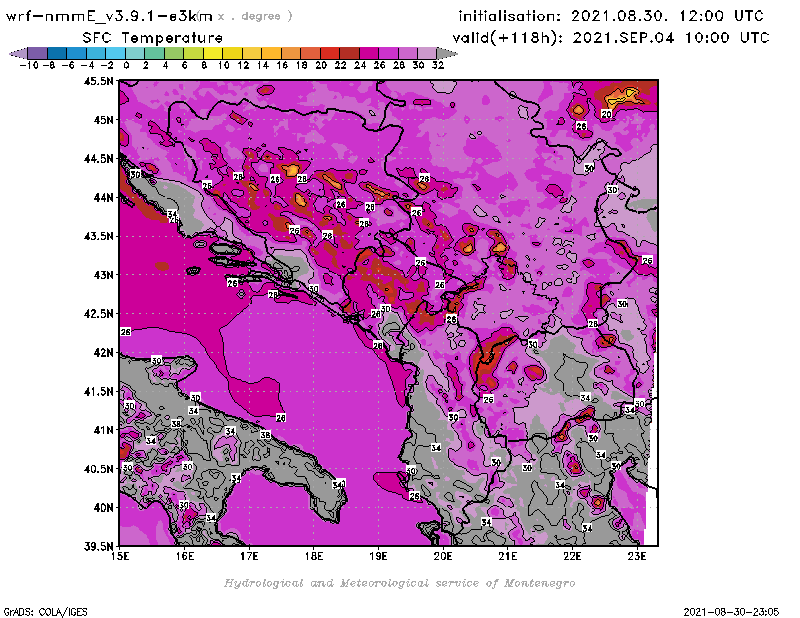
Task: Click the '20E' longitude axis label
Action: 443,556
